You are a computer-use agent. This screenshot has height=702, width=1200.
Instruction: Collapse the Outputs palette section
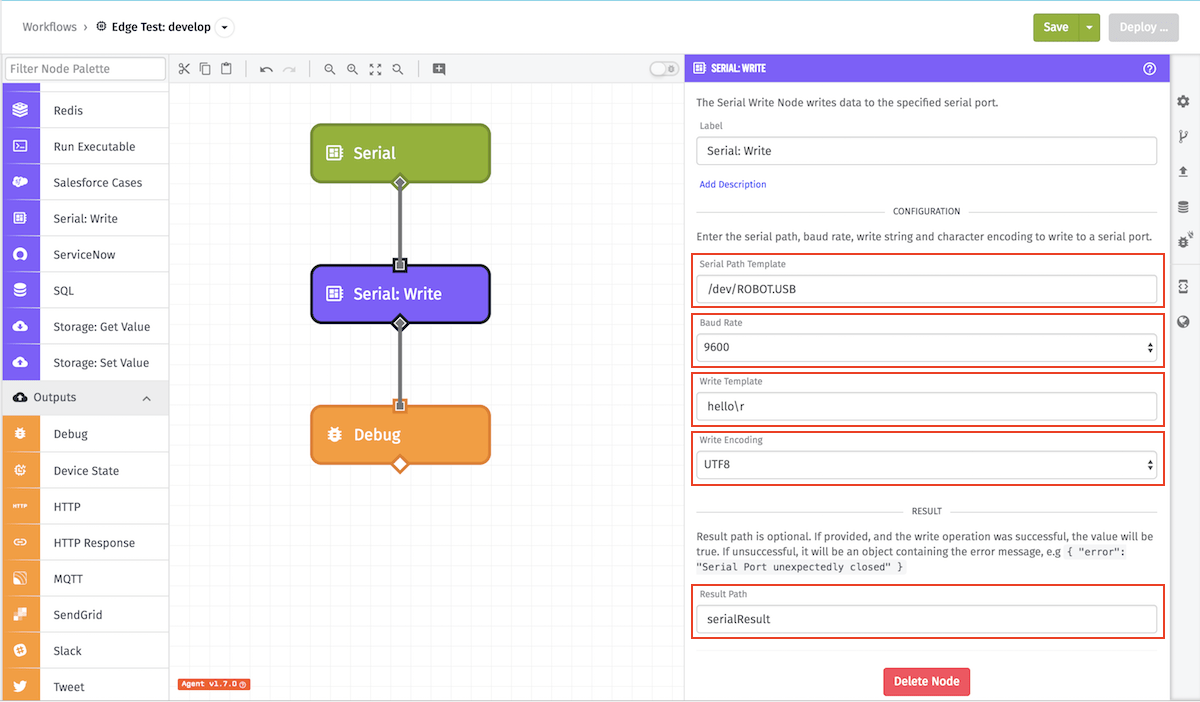click(x=146, y=398)
